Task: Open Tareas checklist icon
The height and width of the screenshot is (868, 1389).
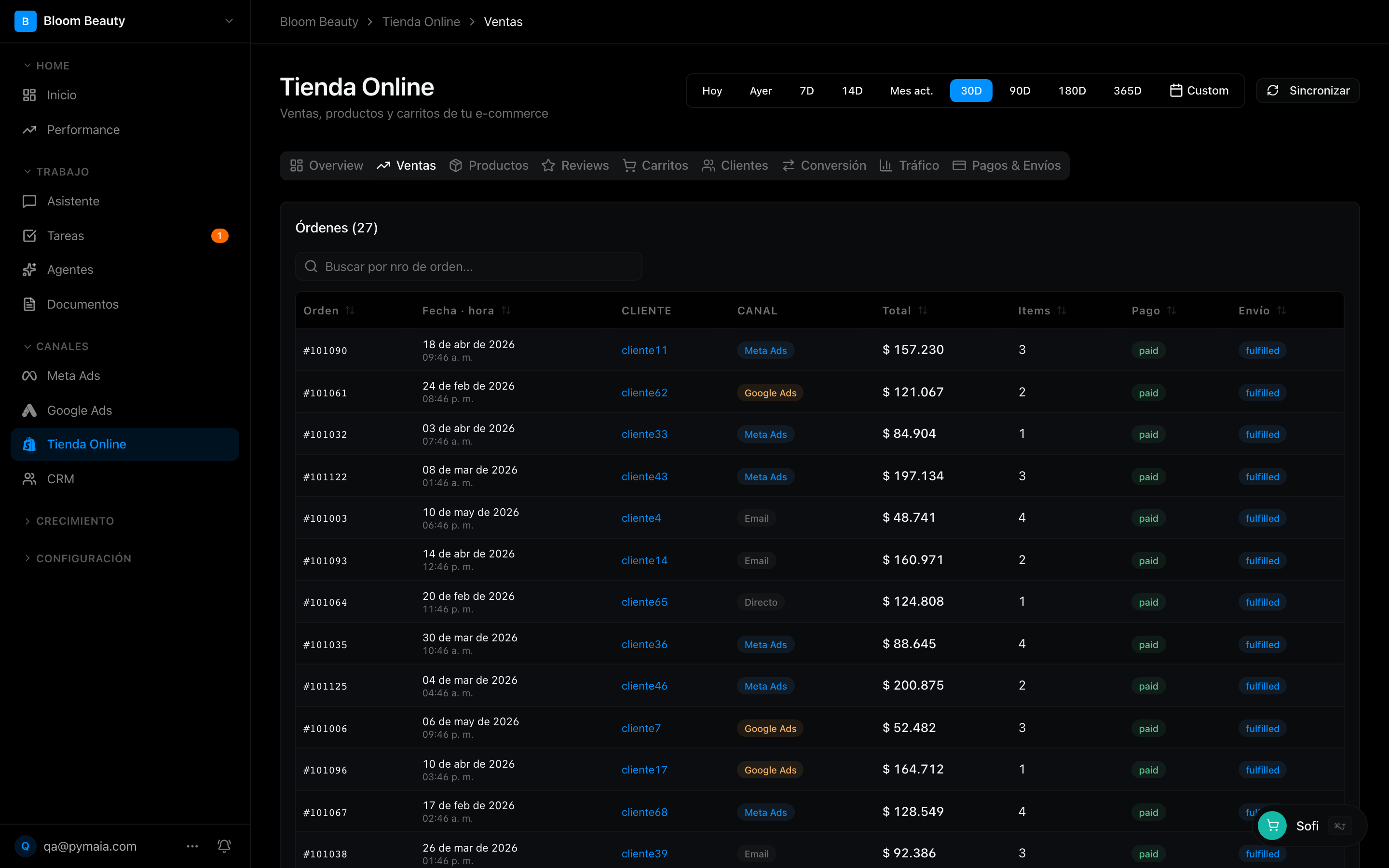Action: click(29, 235)
